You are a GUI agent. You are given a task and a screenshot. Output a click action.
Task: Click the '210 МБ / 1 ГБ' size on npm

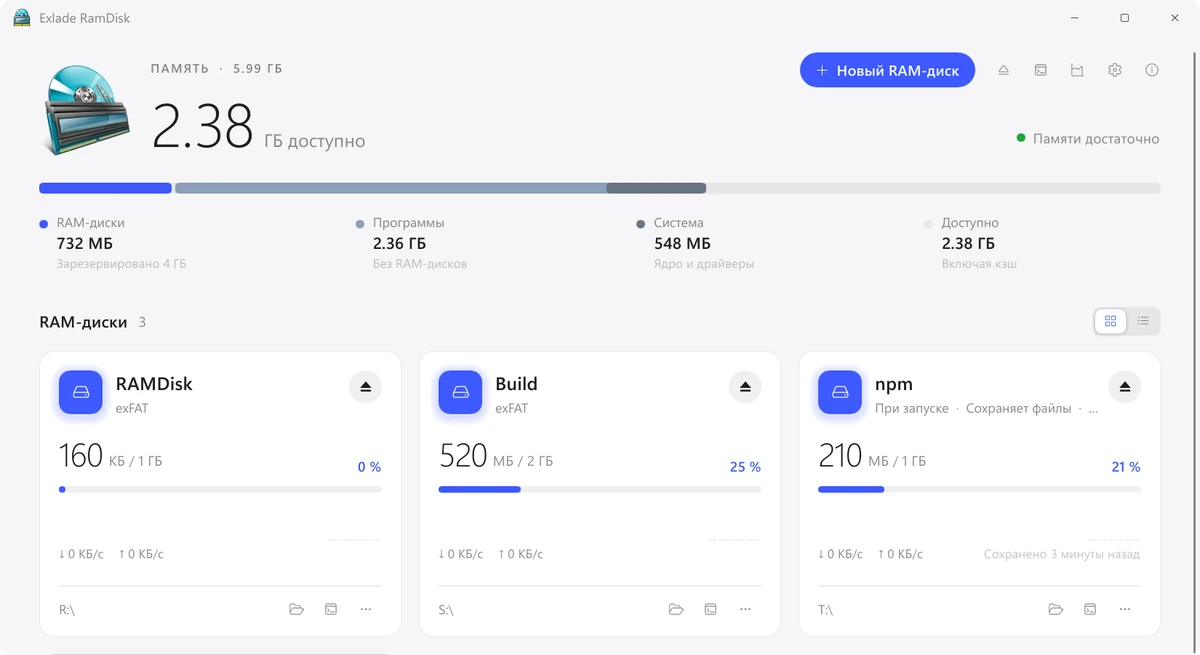pyautogui.click(x=872, y=457)
